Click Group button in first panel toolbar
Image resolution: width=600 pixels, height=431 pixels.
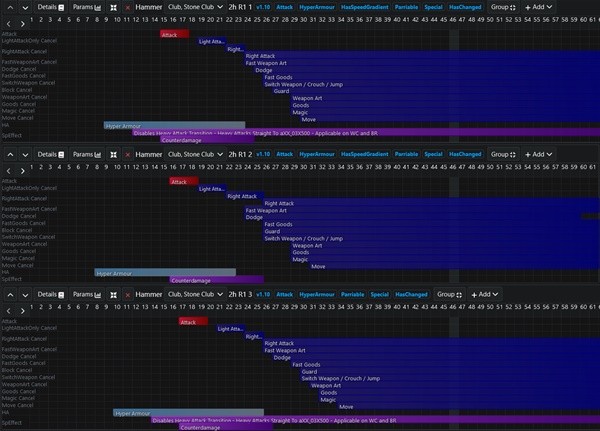pos(503,7)
